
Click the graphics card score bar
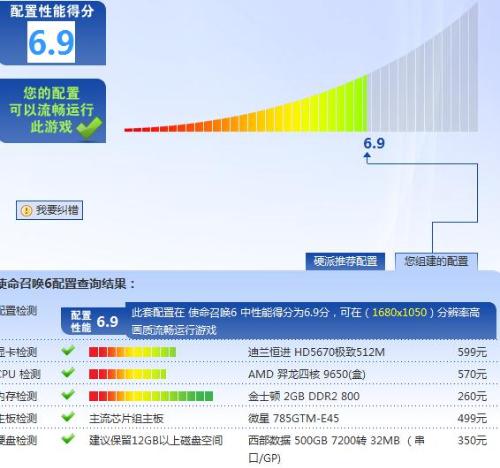click(x=132, y=352)
